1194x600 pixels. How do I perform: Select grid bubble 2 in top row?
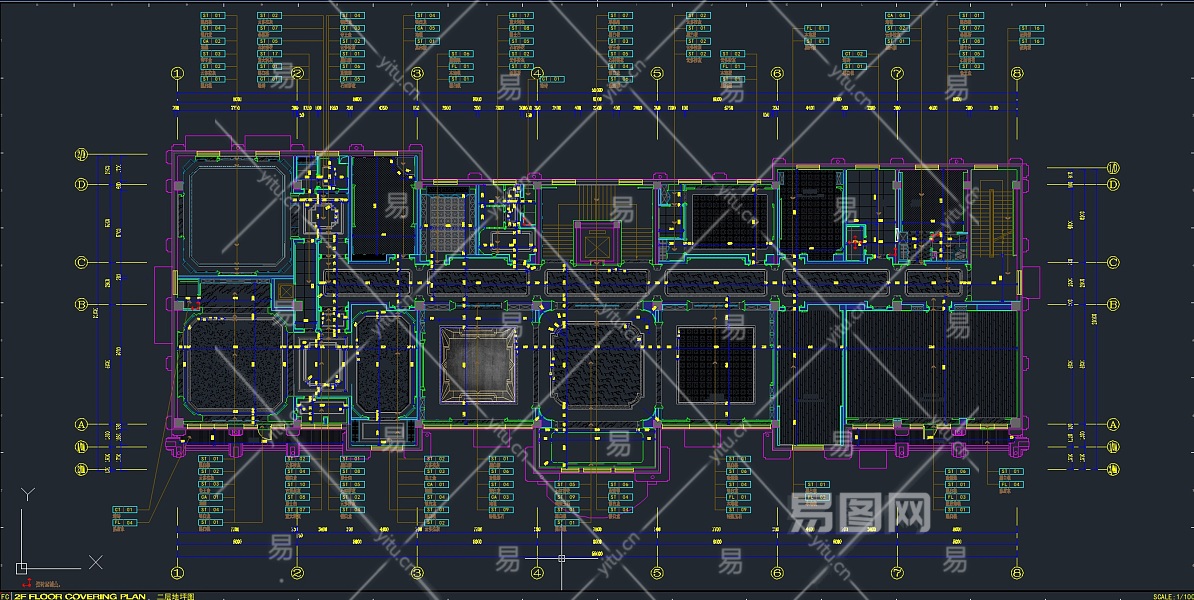[298, 74]
